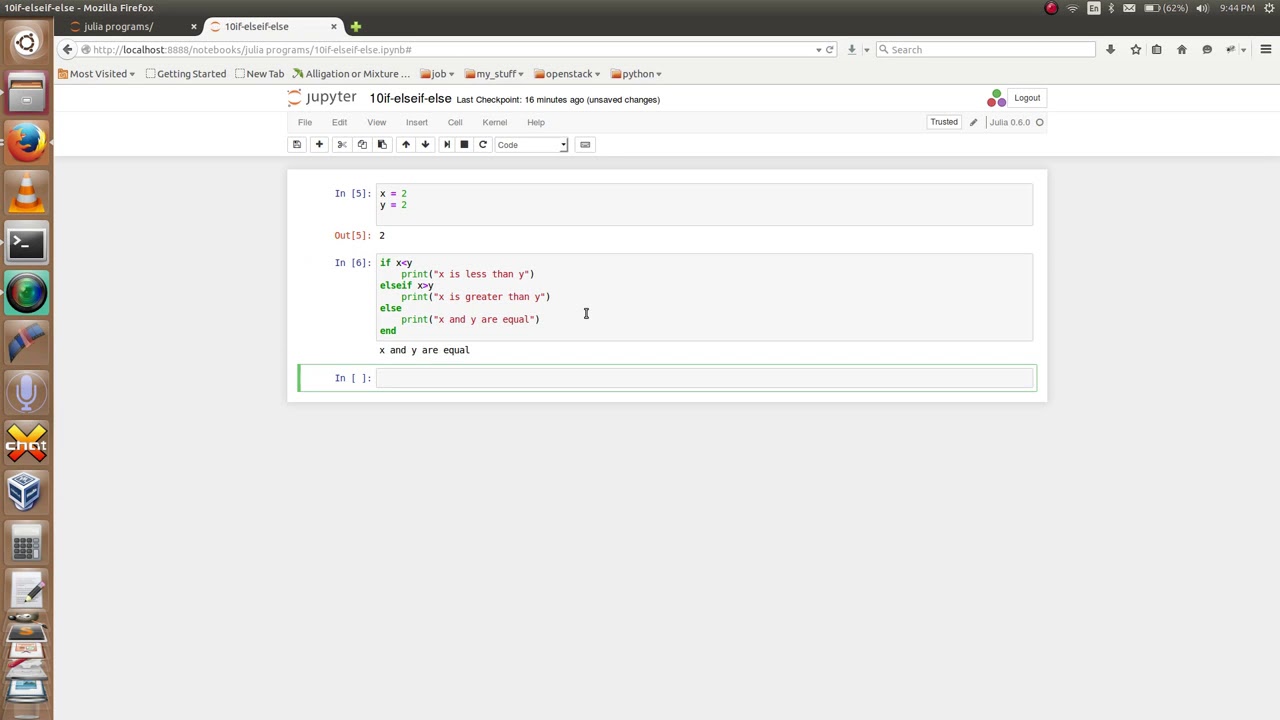
Task: Open the View menu
Action: pos(376,122)
